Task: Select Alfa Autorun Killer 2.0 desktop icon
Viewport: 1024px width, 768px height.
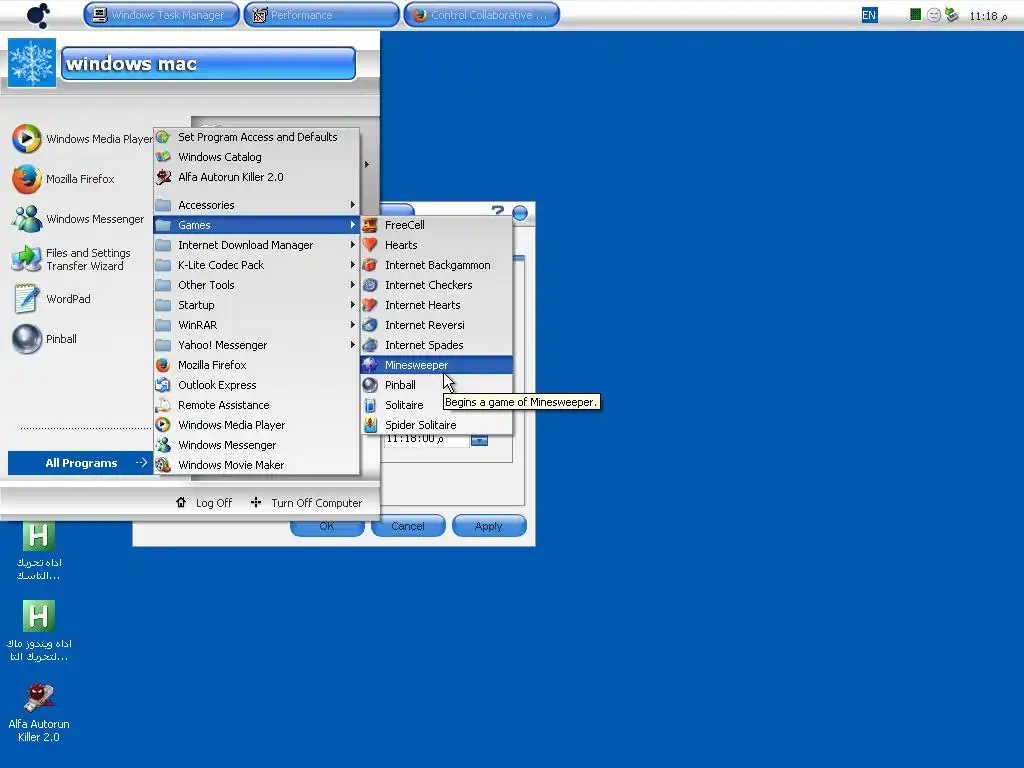Action: pos(39,712)
